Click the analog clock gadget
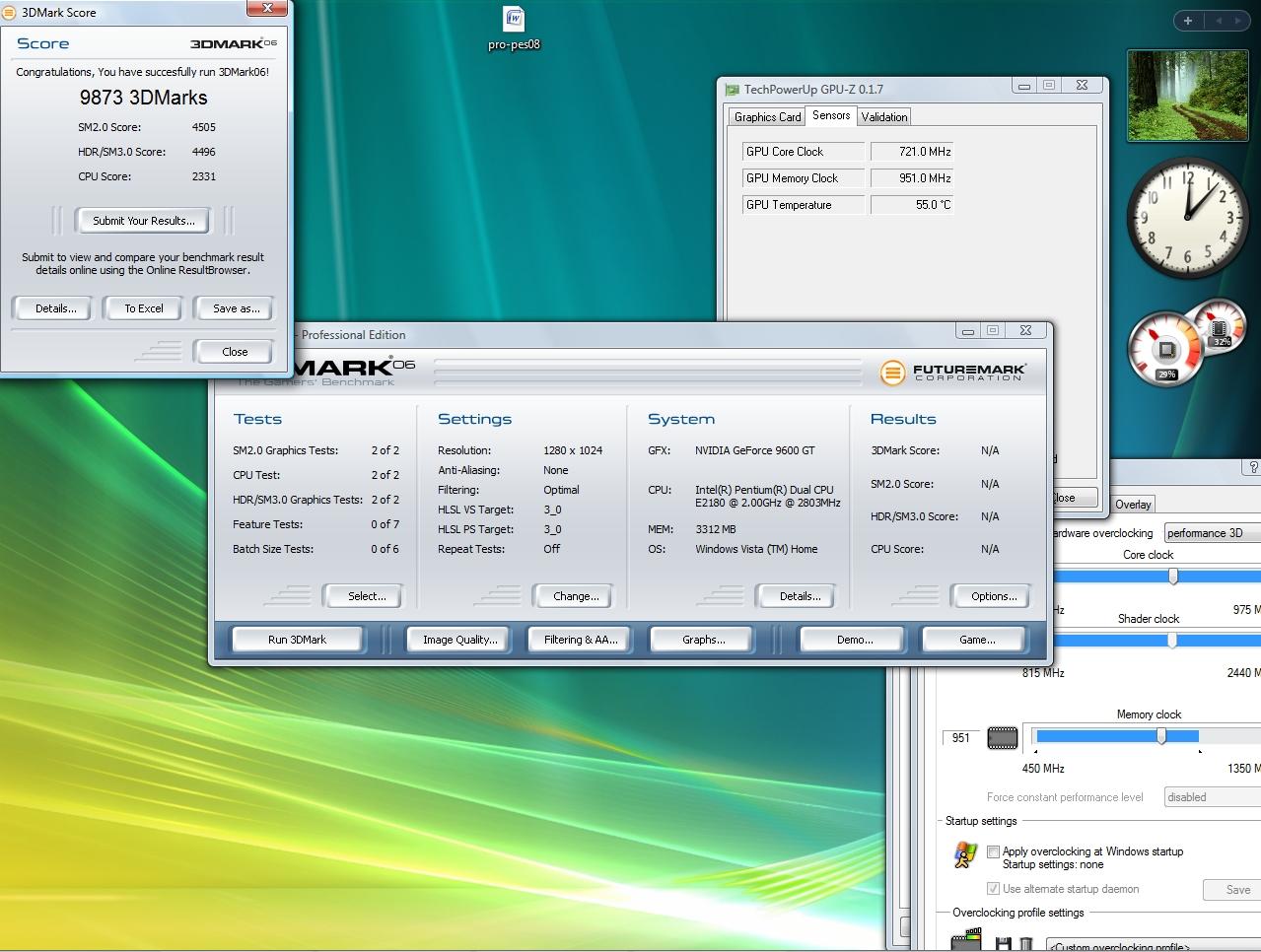 (x=1188, y=217)
